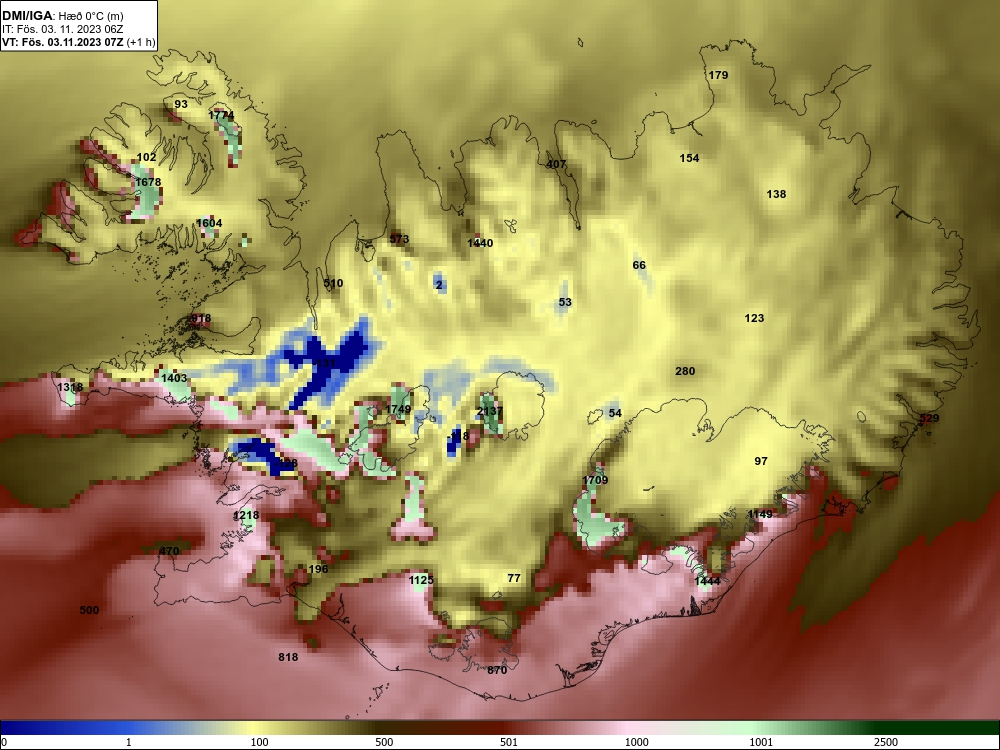The height and width of the screenshot is (750, 1000).
Task: Click the 66 value label
Action: coord(639,265)
